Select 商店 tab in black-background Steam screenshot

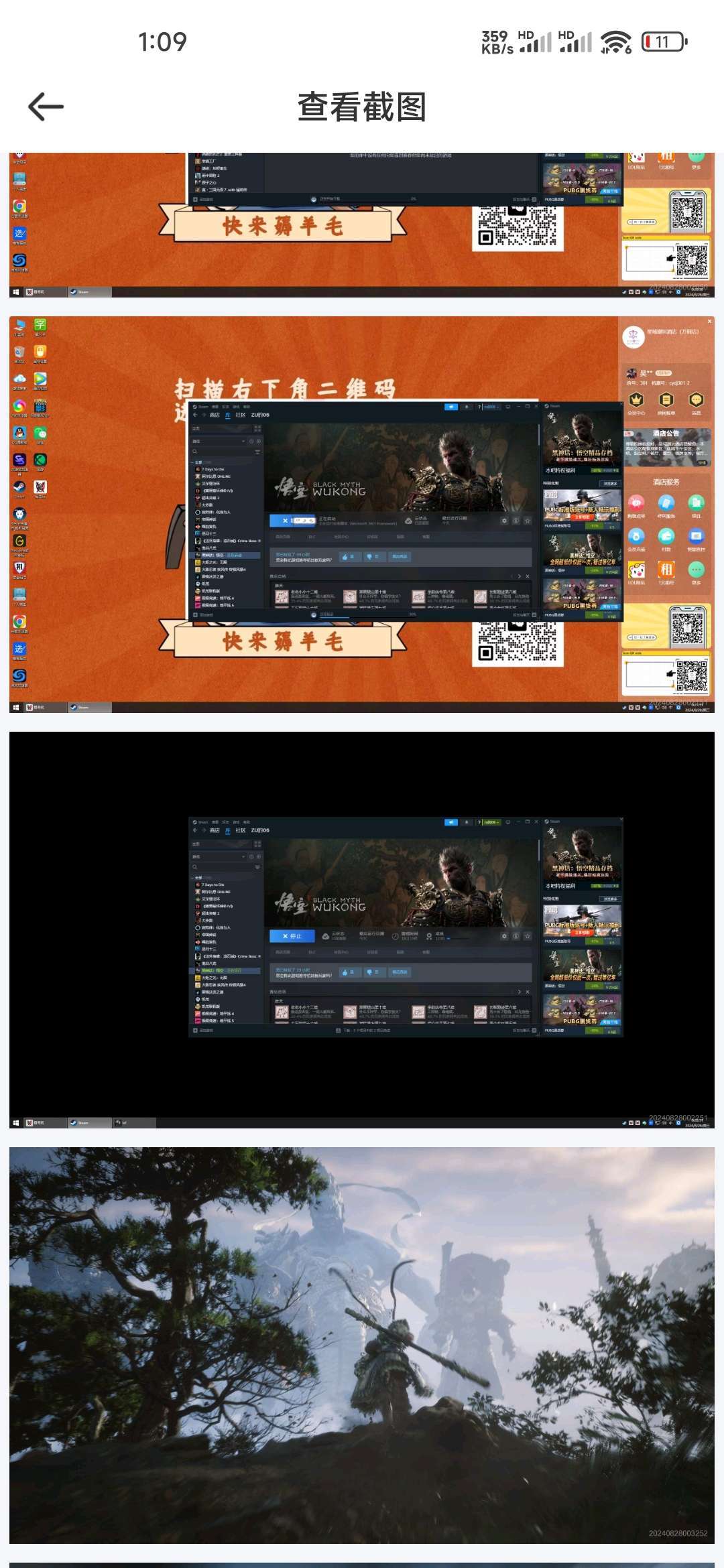pos(215,830)
